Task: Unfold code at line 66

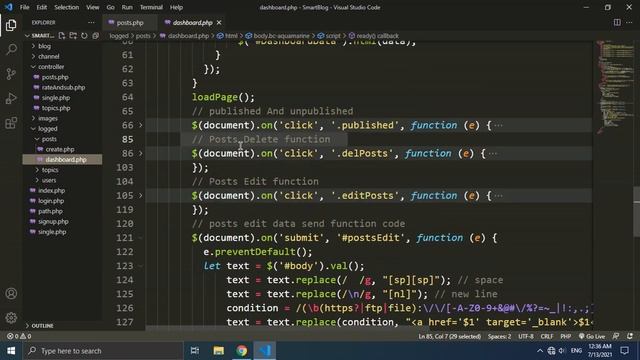Action: [141, 125]
